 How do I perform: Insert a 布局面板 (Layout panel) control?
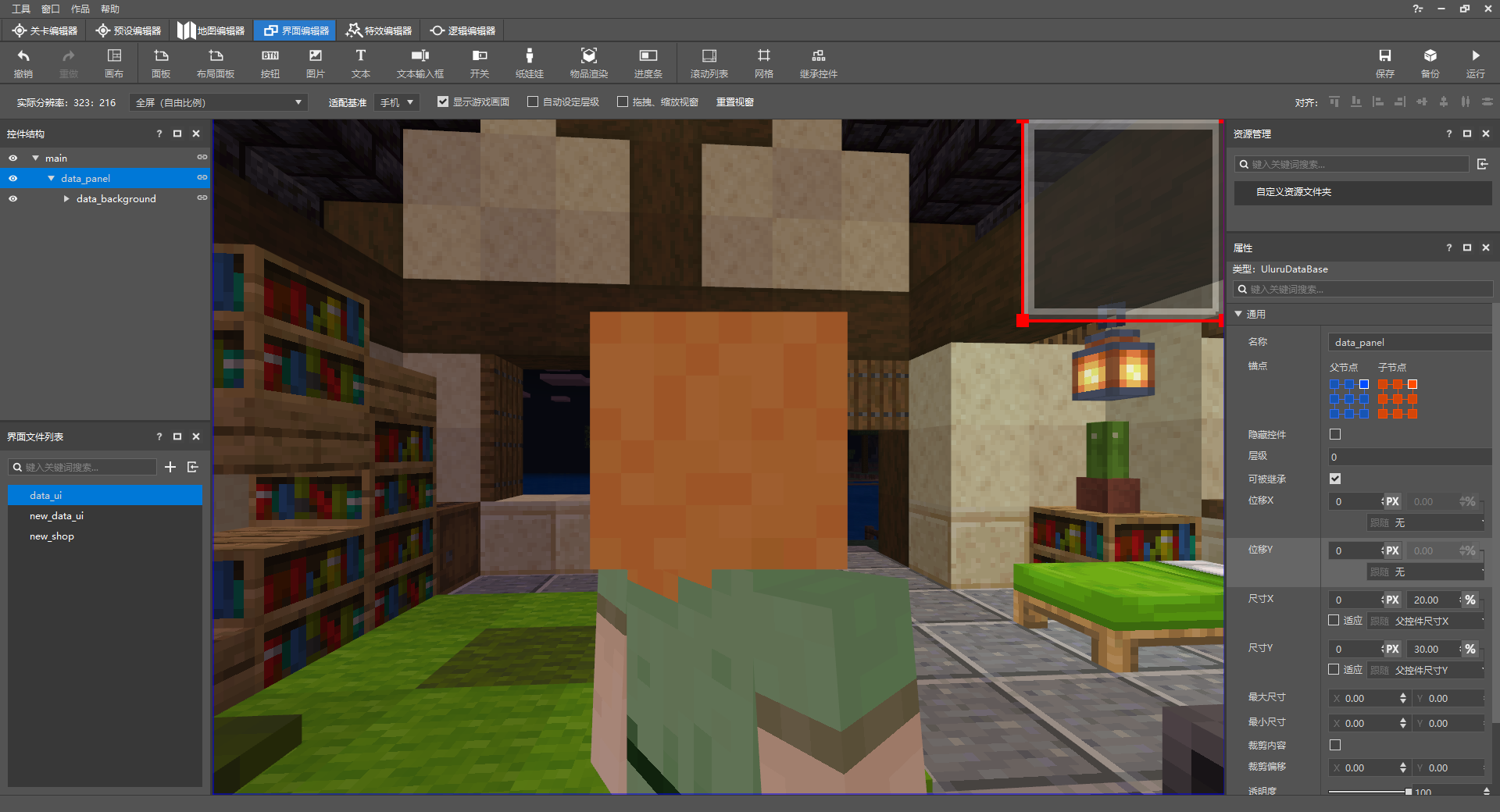(216, 63)
